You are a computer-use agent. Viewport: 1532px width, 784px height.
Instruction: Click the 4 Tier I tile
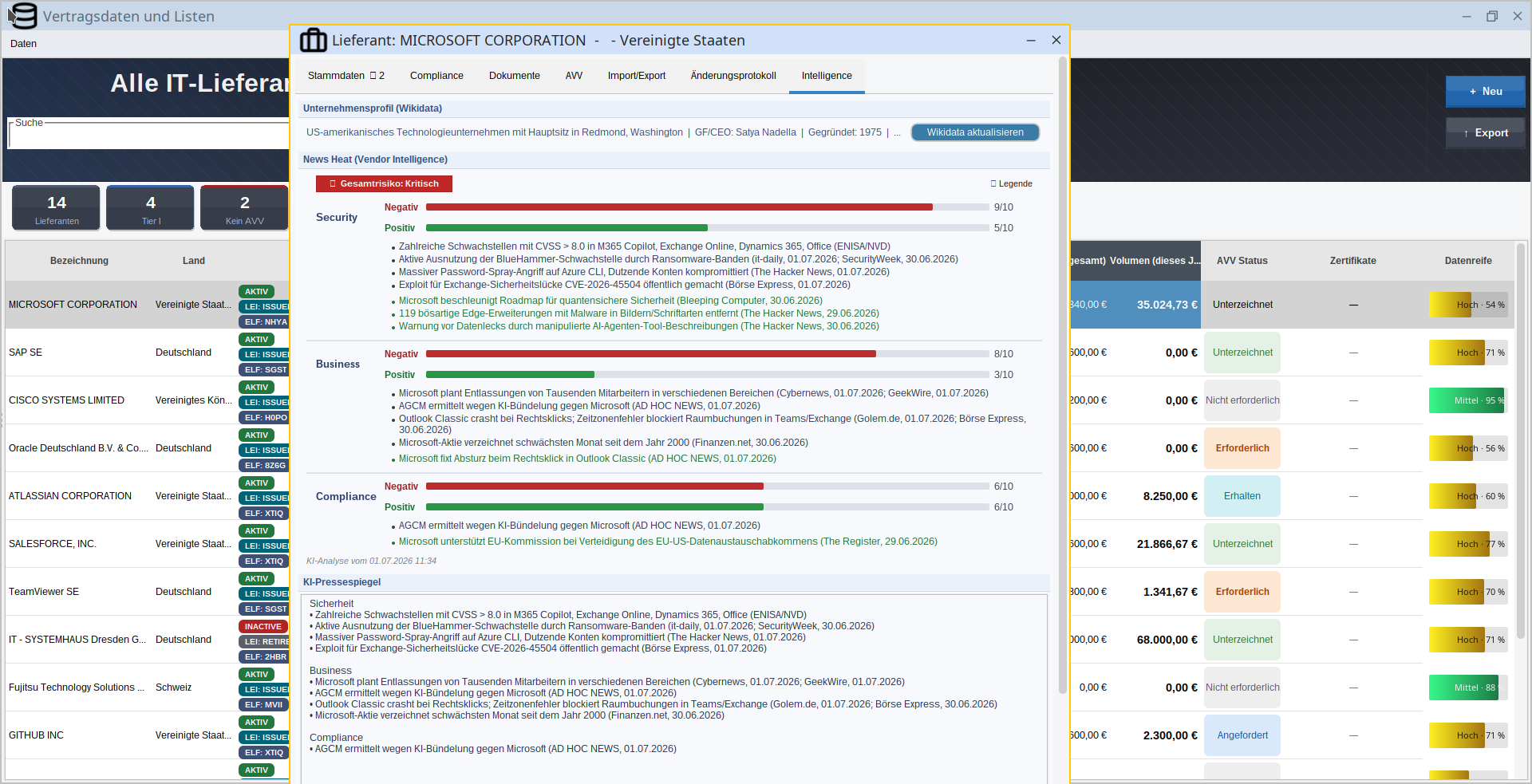[x=151, y=208]
